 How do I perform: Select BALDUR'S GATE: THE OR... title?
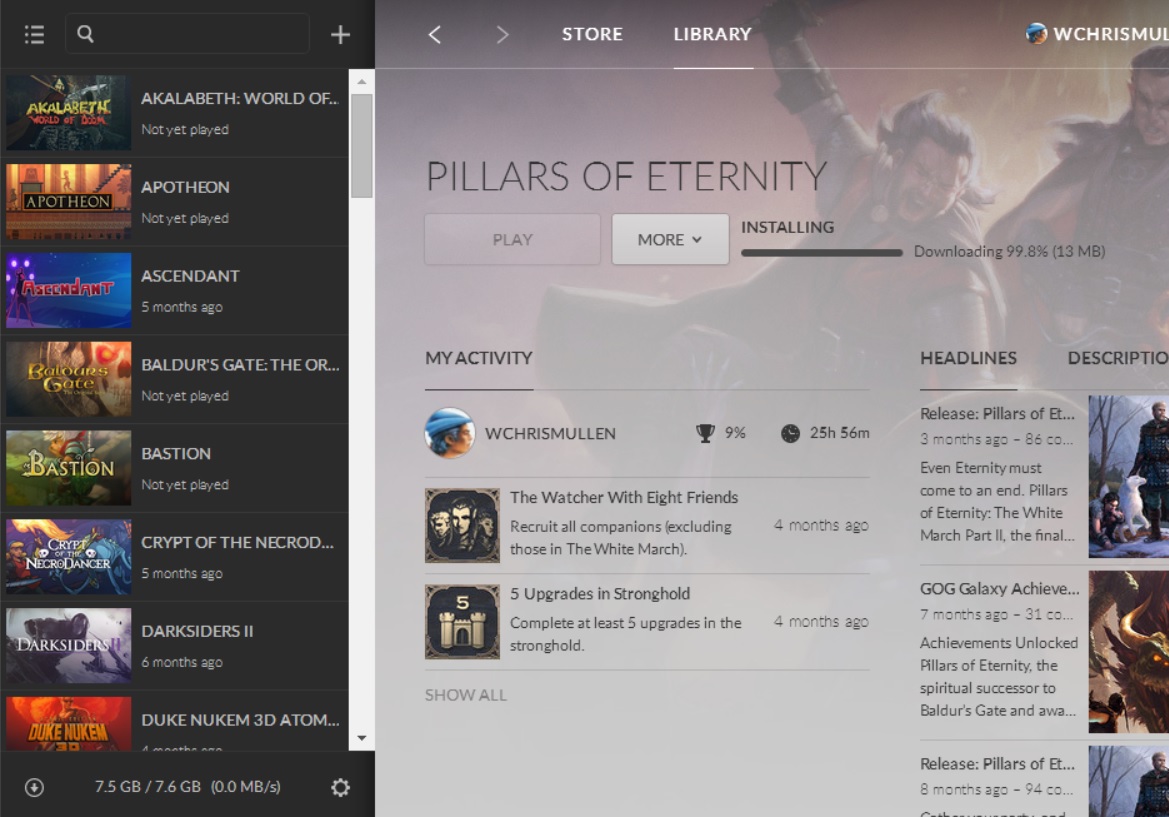click(x=240, y=365)
